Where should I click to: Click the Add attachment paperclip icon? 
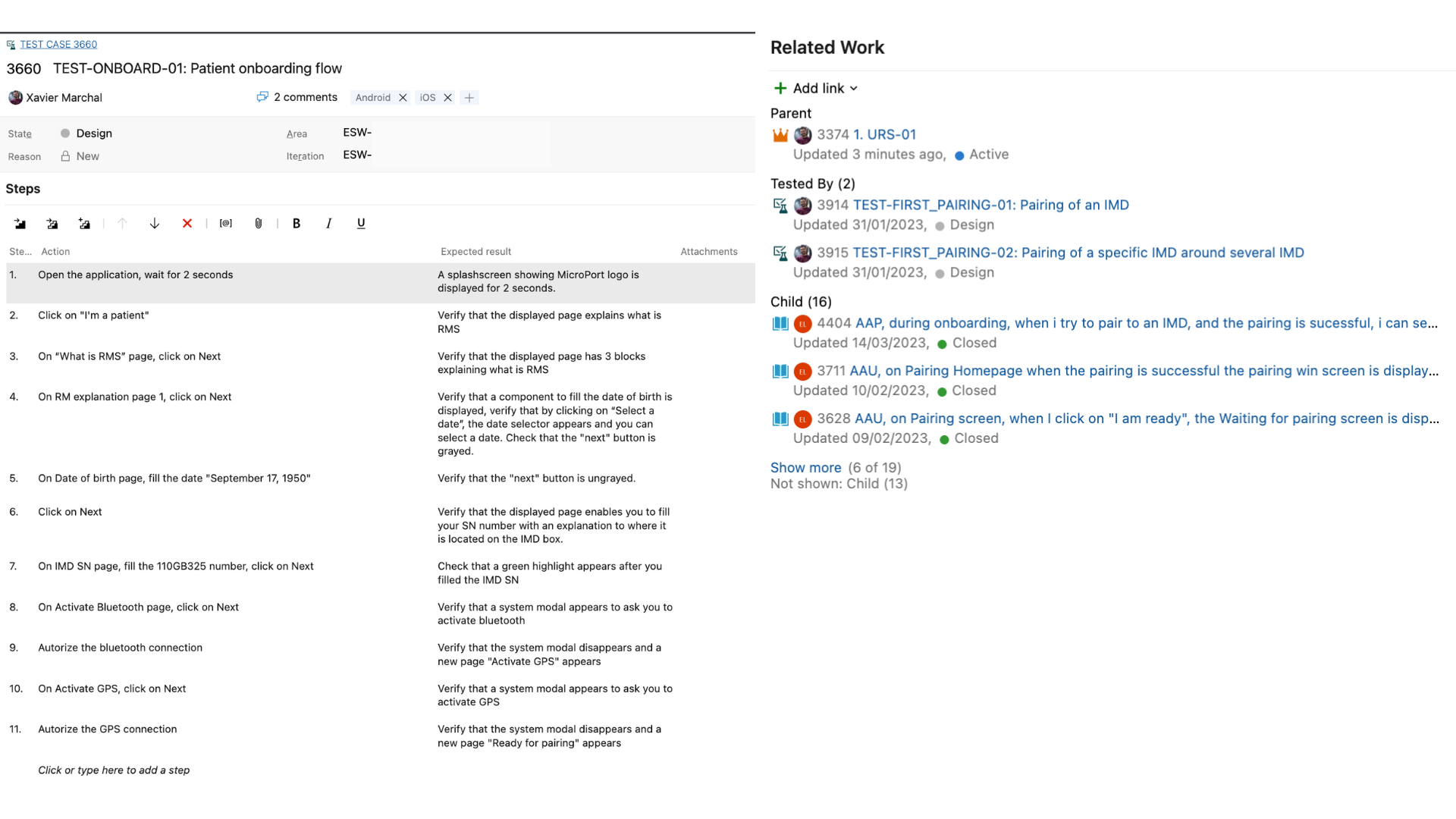[x=259, y=224]
